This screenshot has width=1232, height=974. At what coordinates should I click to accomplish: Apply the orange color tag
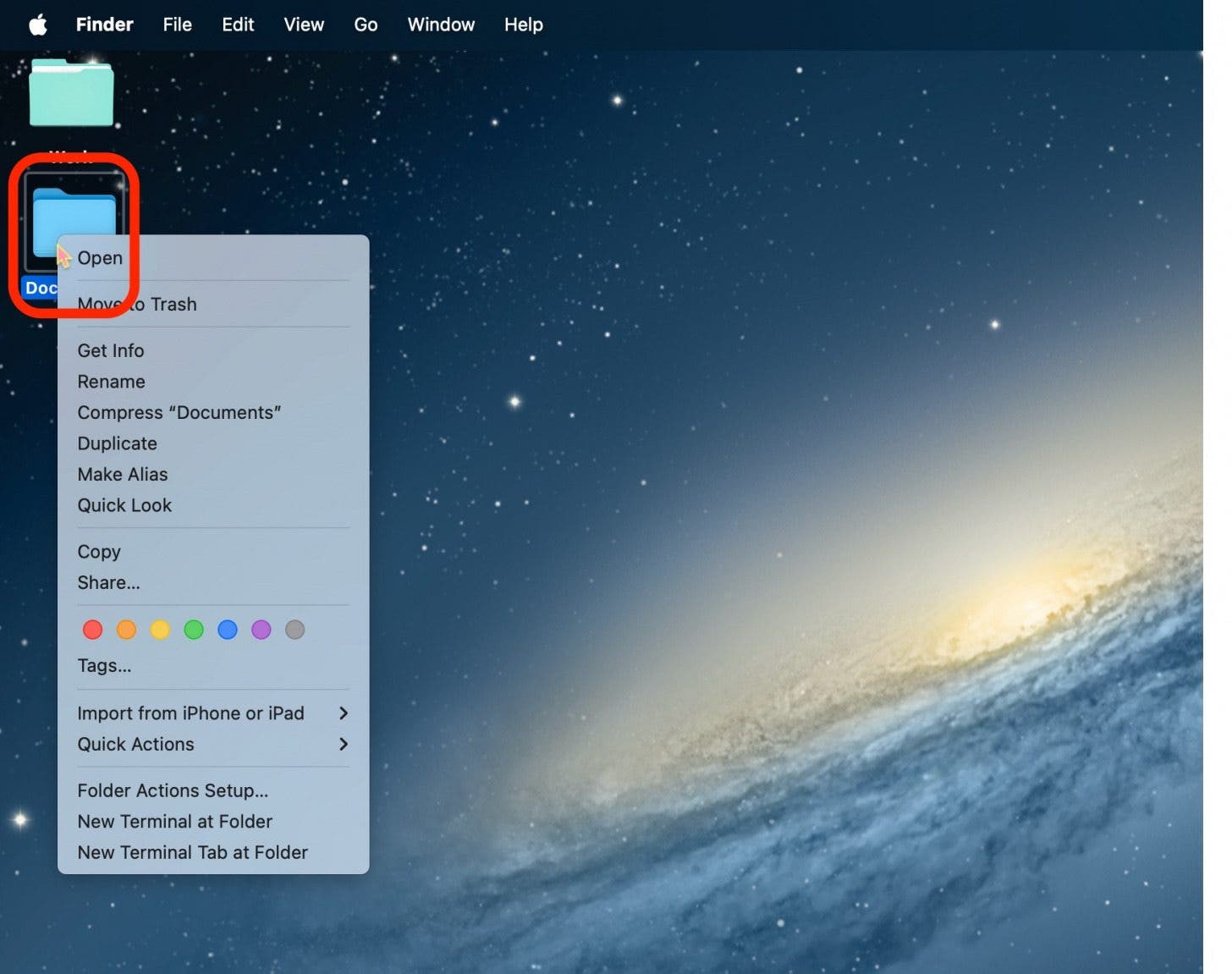pos(126,630)
